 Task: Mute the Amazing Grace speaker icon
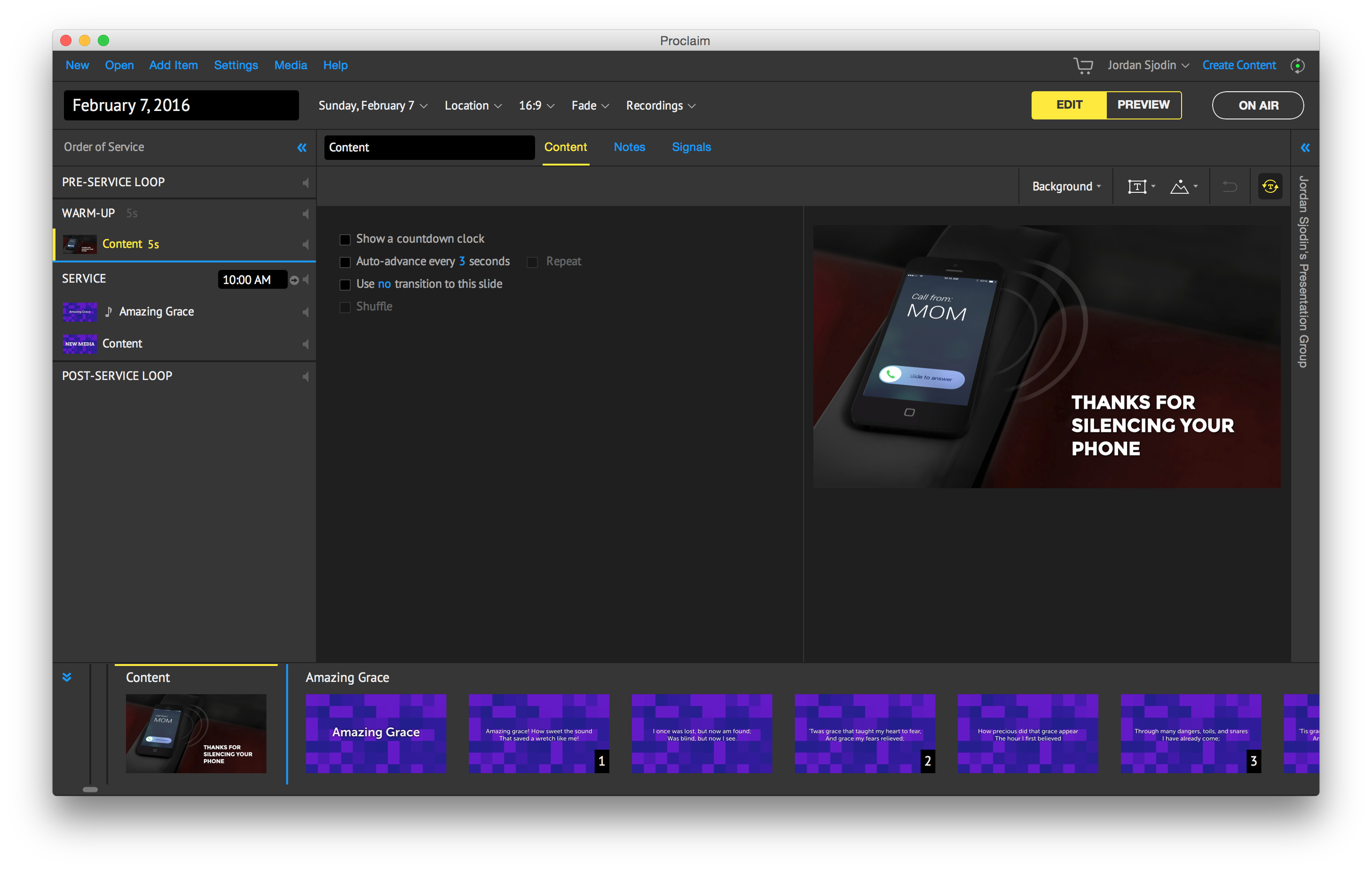click(x=306, y=312)
